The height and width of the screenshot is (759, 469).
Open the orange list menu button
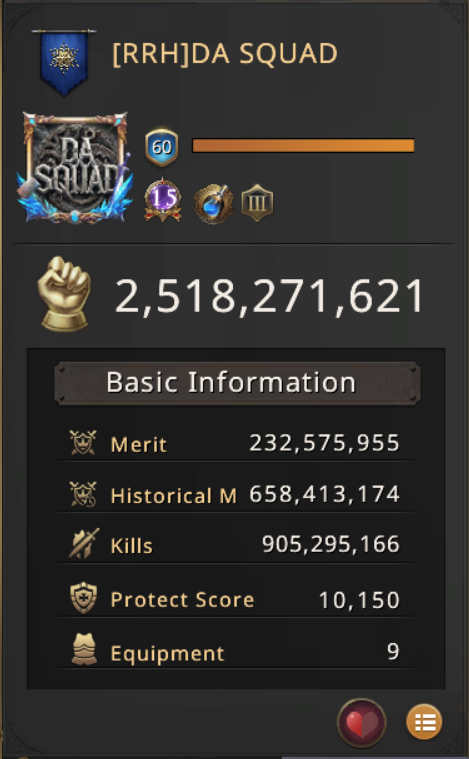[424, 722]
